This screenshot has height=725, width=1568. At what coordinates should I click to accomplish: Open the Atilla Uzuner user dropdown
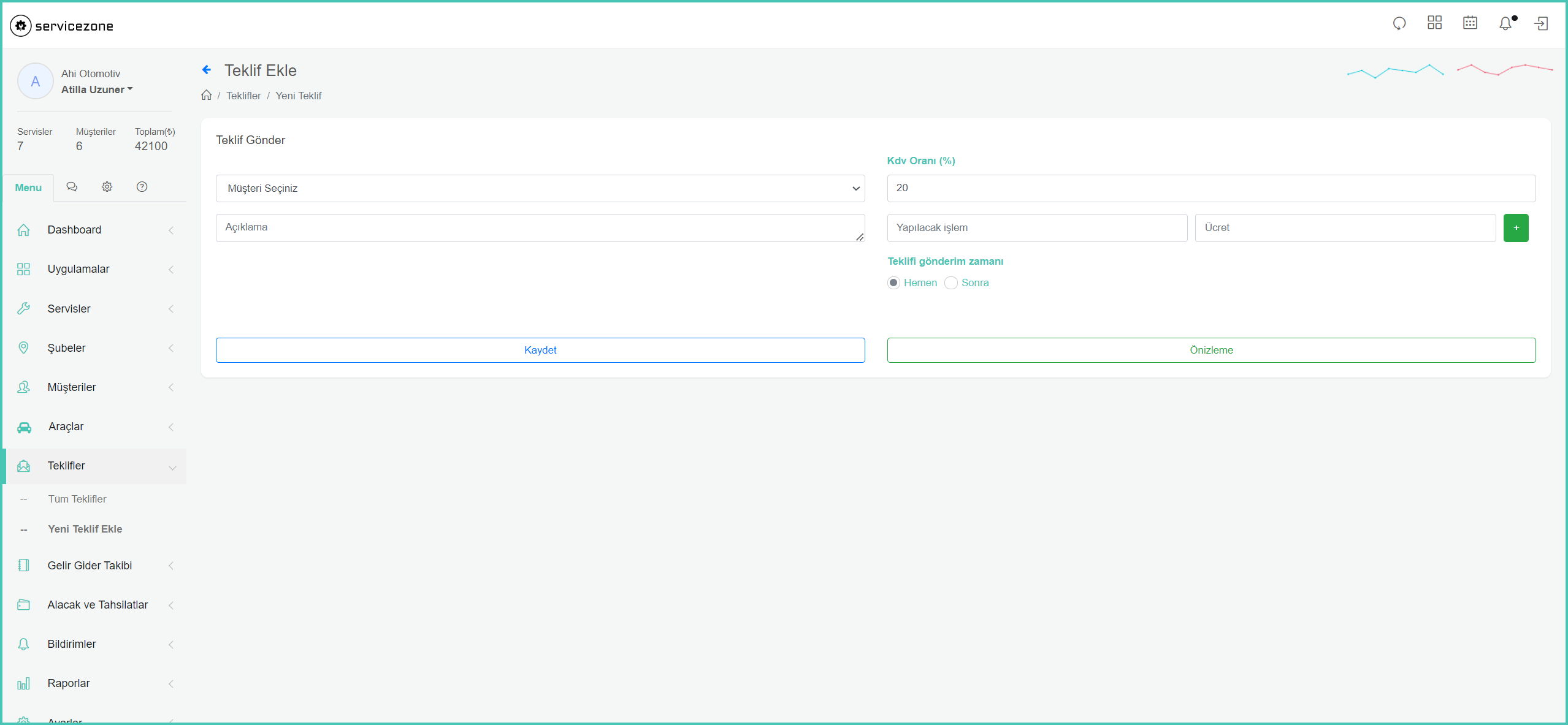97,89
